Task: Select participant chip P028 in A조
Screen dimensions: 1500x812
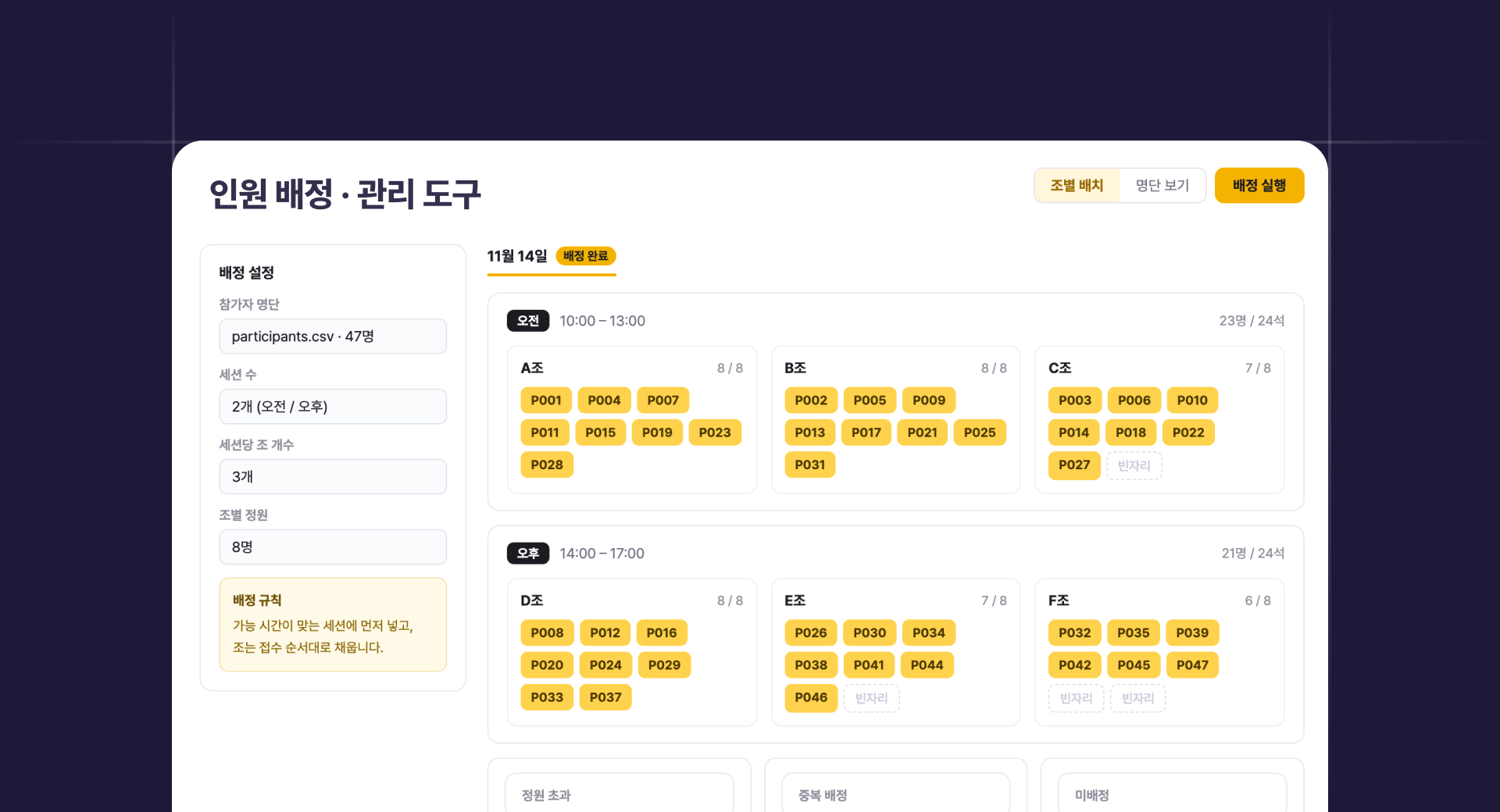Action: pyautogui.click(x=547, y=465)
